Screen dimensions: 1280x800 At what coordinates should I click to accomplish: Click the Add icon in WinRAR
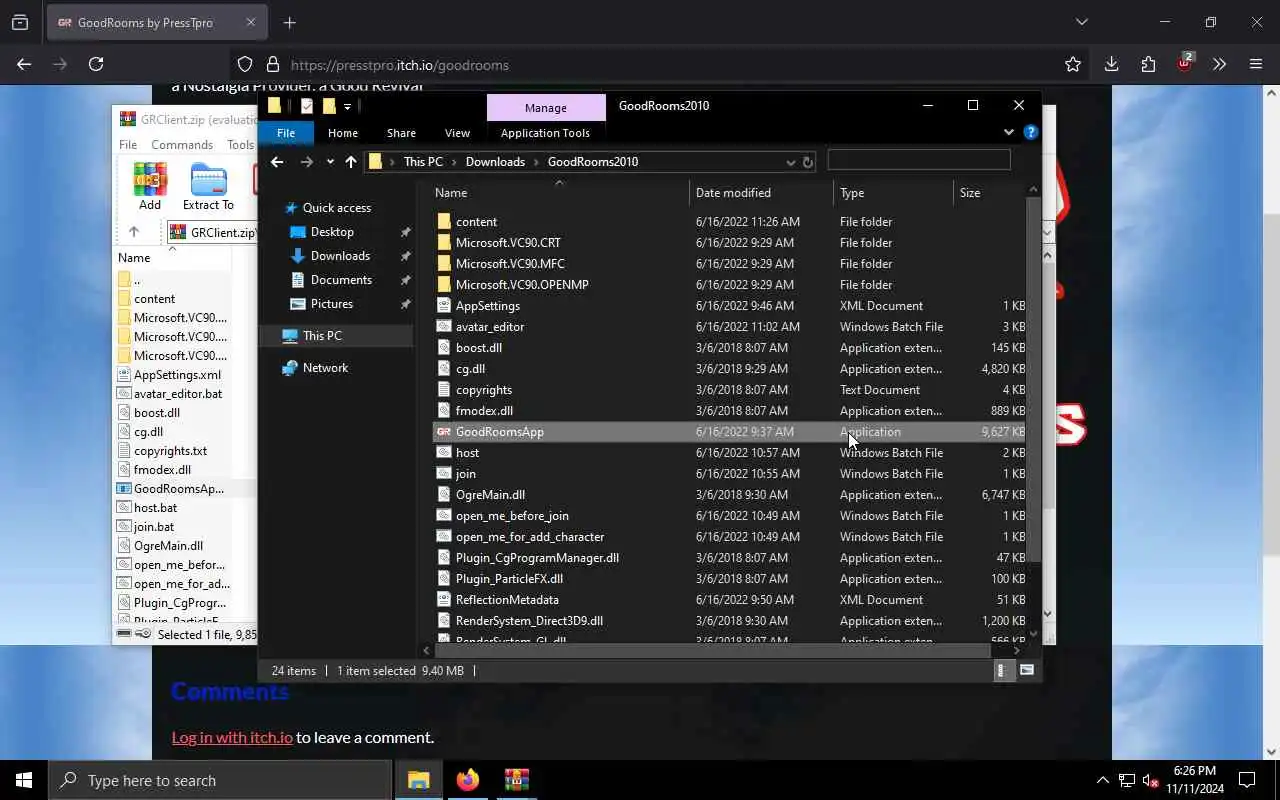(150, 180)
